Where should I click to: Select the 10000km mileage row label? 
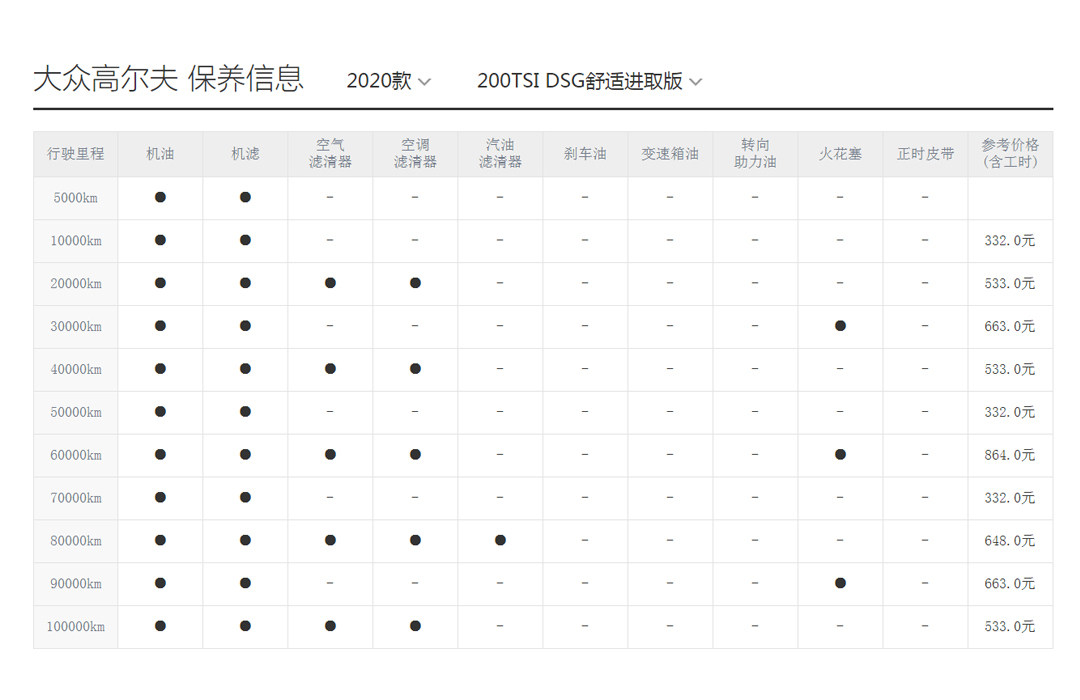[75, 241]
